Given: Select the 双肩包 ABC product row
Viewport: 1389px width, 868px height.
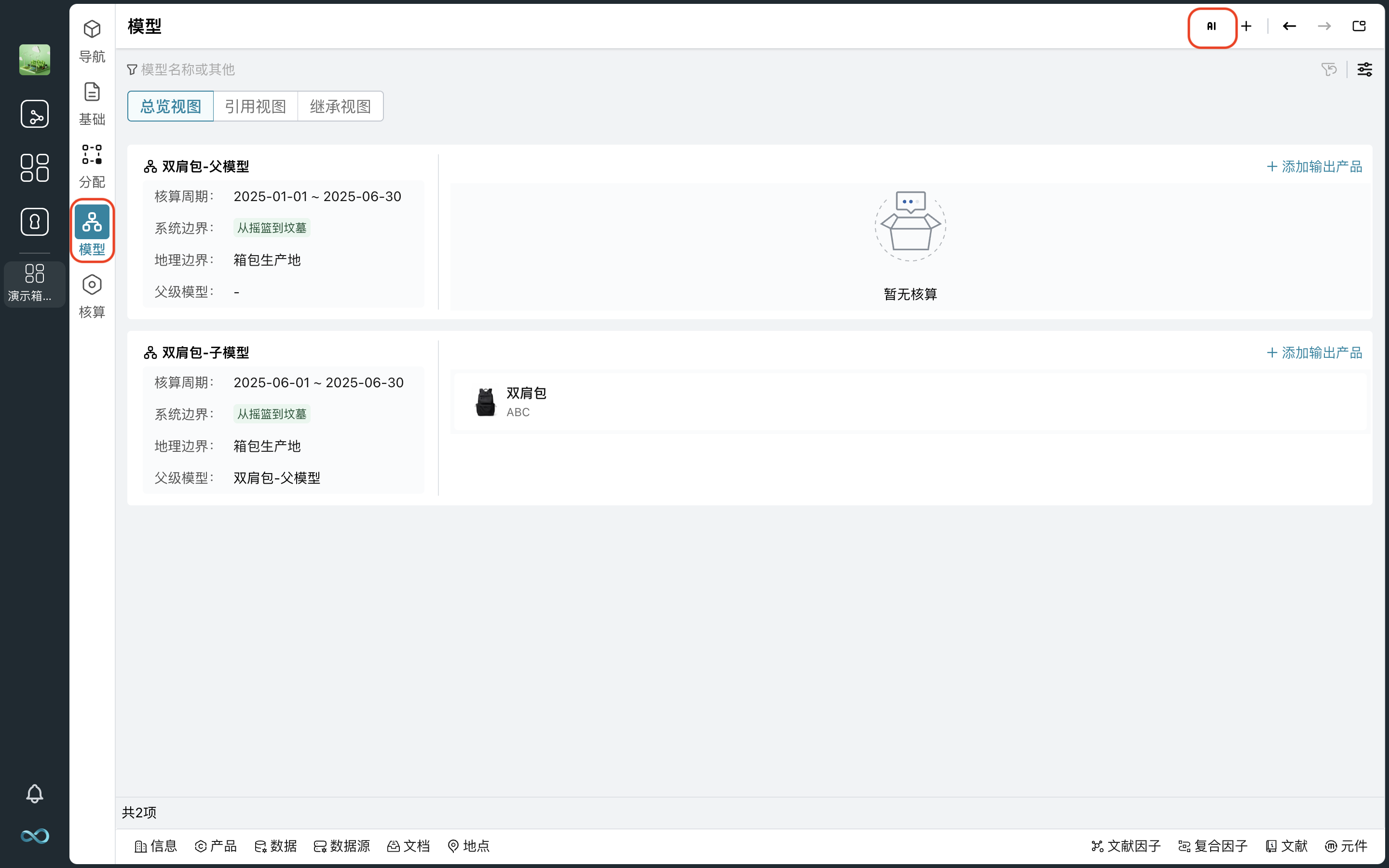Looking at the screenshot, I should point(911,401).
